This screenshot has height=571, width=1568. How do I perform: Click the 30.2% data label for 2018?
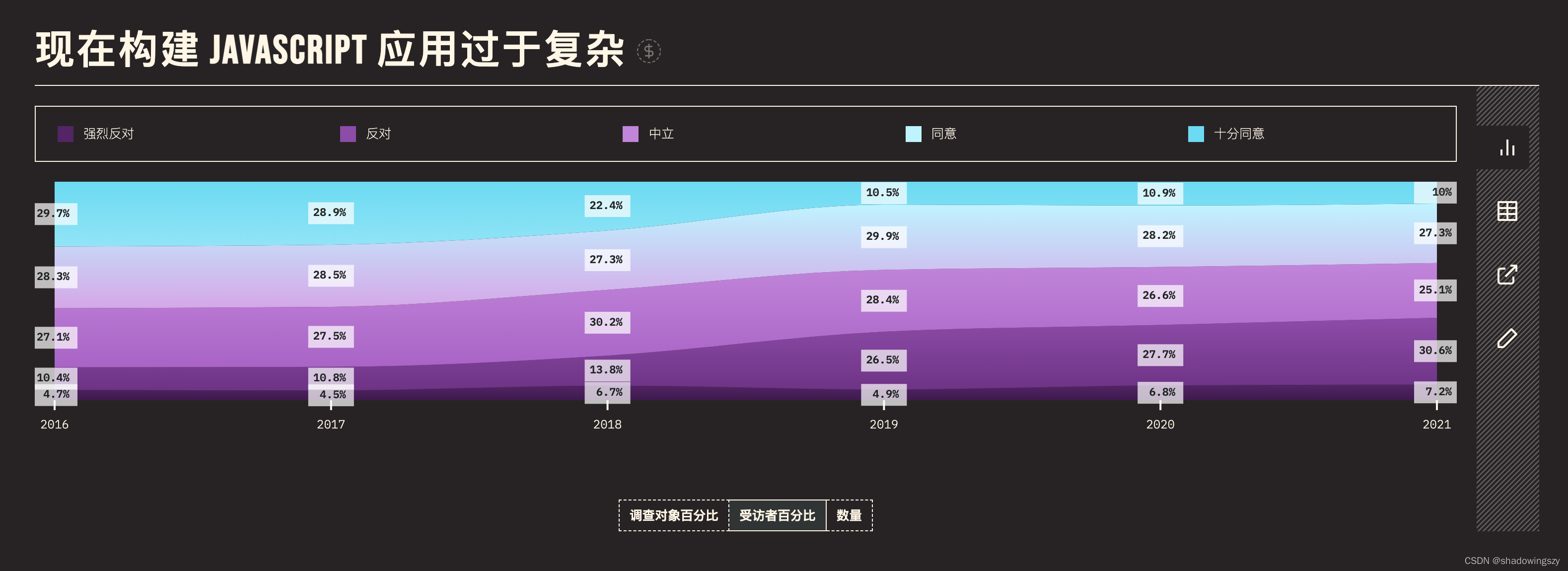pyautogui.click(x=607, y=322)
